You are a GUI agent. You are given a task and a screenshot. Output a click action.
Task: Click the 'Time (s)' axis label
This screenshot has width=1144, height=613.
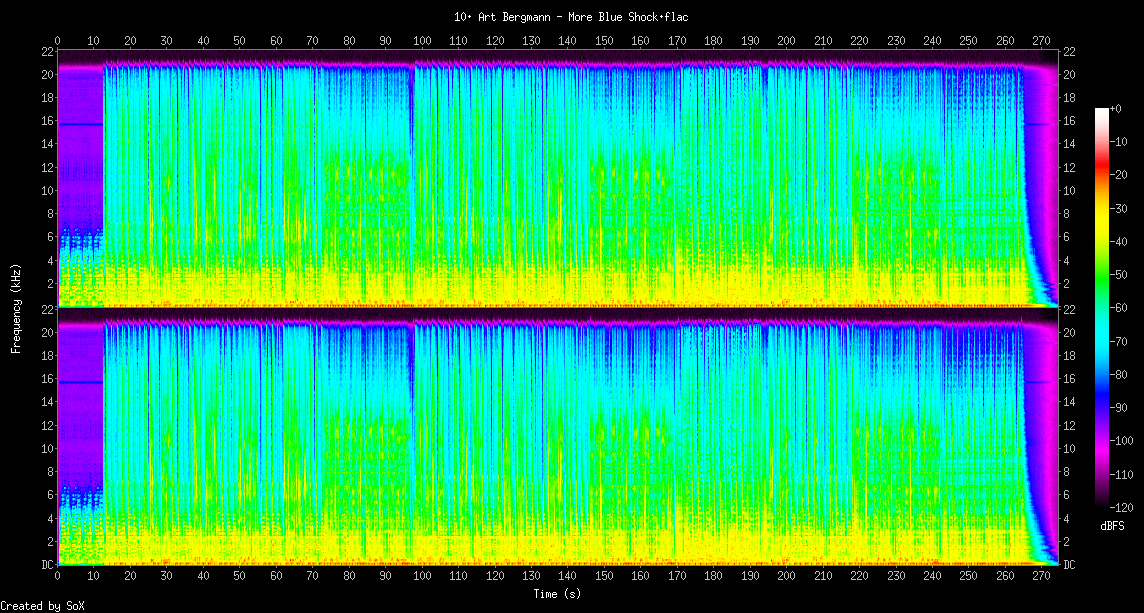click(x=556, y=593)
